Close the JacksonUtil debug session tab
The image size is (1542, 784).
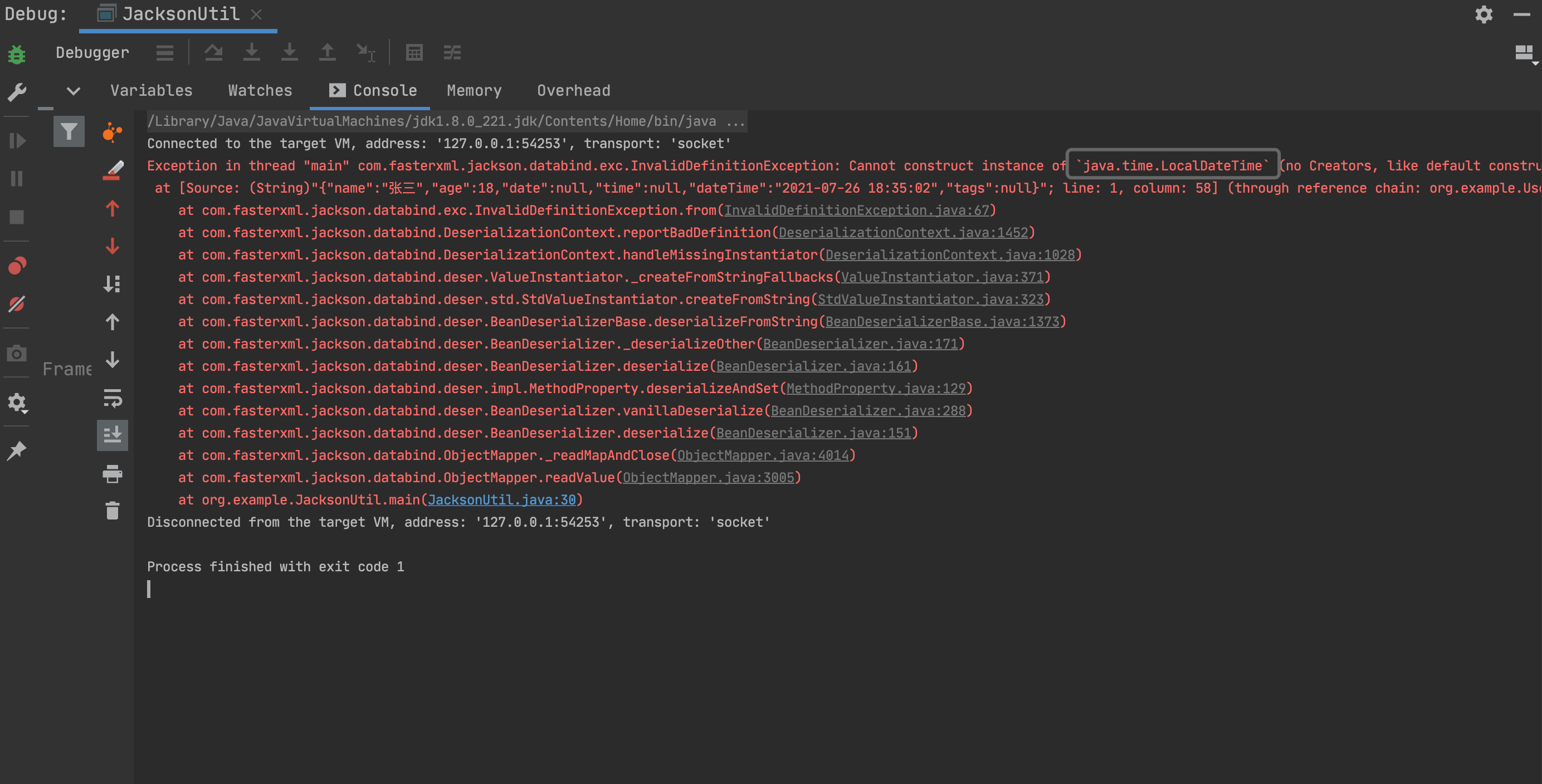[256, 14]
